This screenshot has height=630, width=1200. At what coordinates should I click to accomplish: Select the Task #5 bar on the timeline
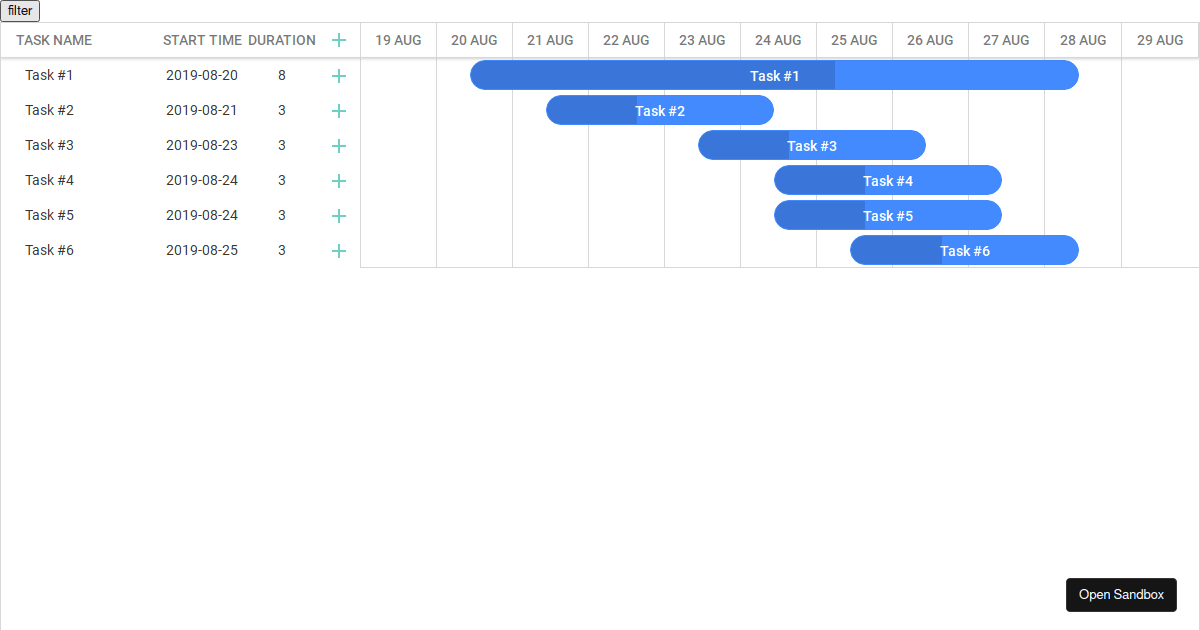(888, 215)
